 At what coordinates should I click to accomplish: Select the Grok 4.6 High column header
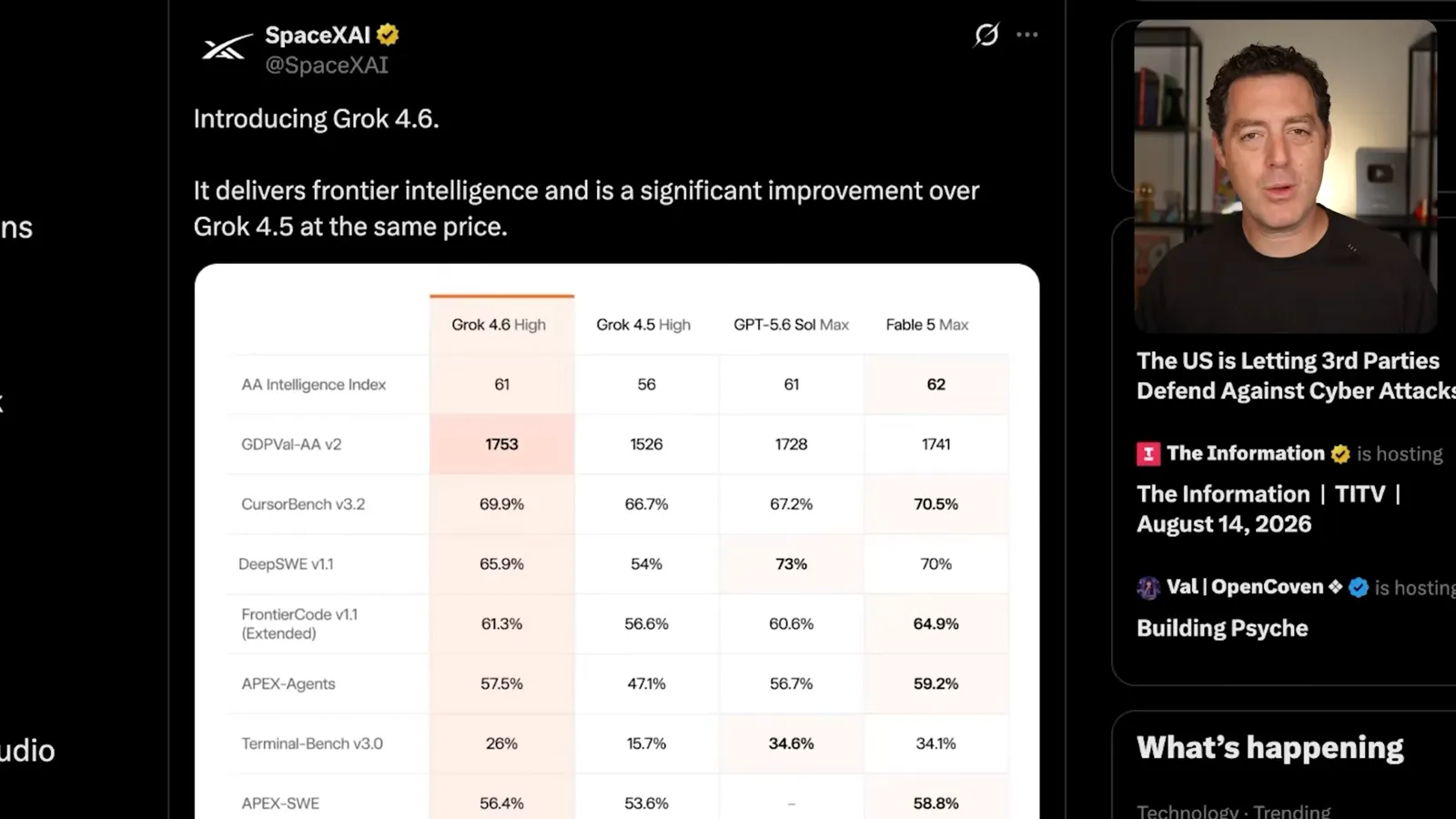pyautogui.click(x=499, y=325)
